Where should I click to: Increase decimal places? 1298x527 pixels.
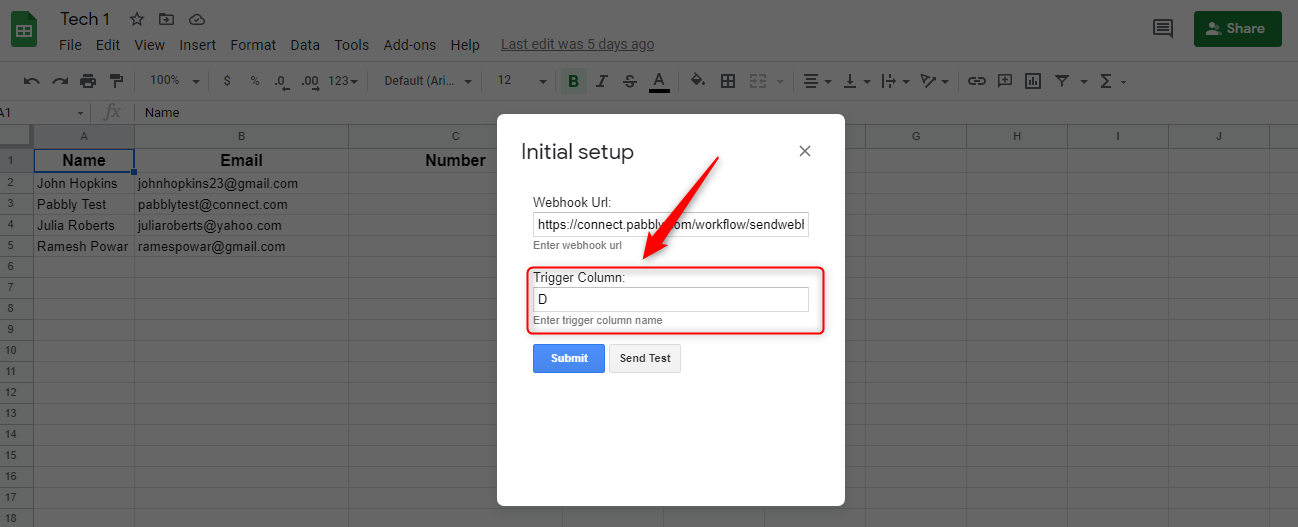click(310, 81)
